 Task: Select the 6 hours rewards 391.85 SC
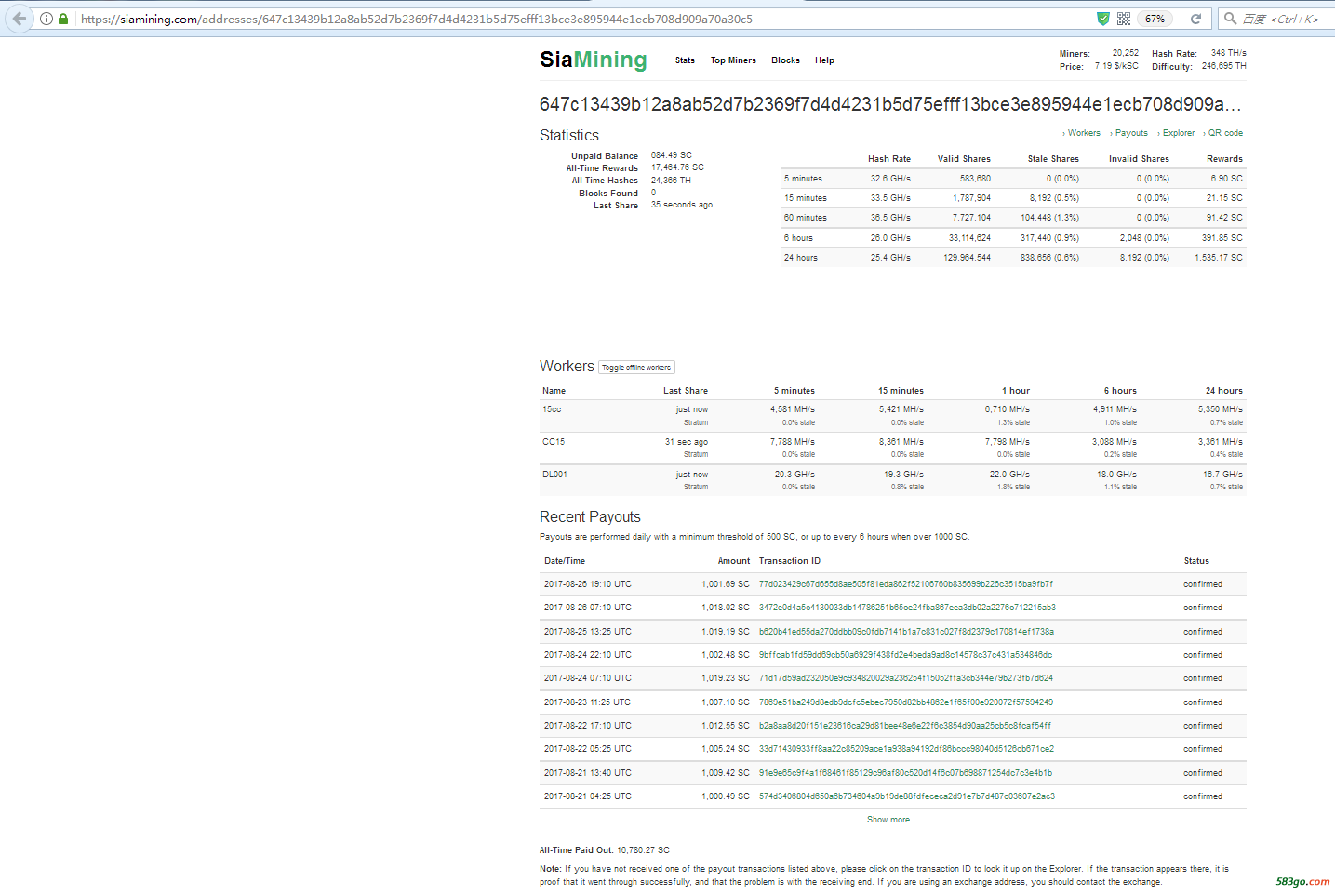1222,238
